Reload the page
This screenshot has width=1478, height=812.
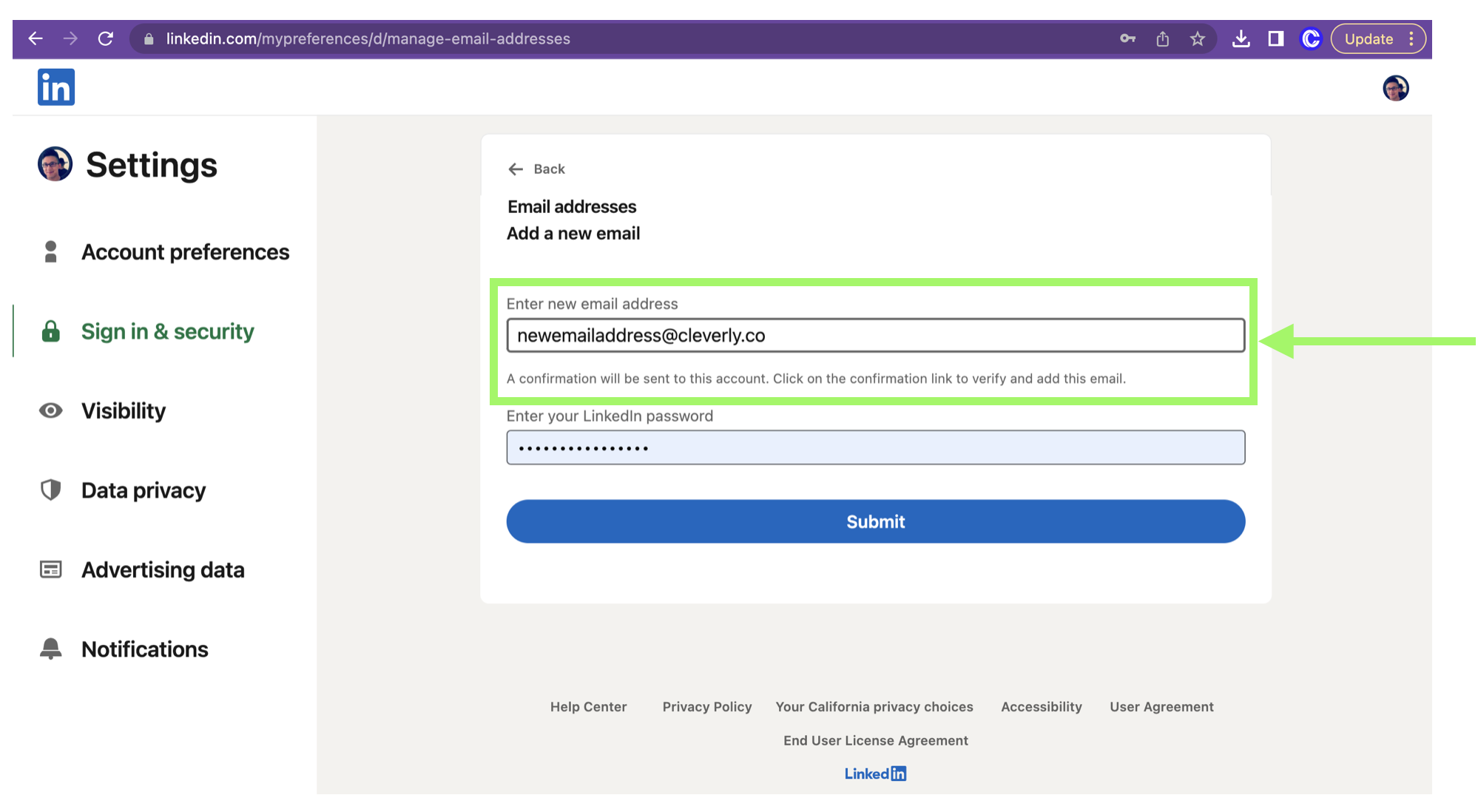point(105,38)
